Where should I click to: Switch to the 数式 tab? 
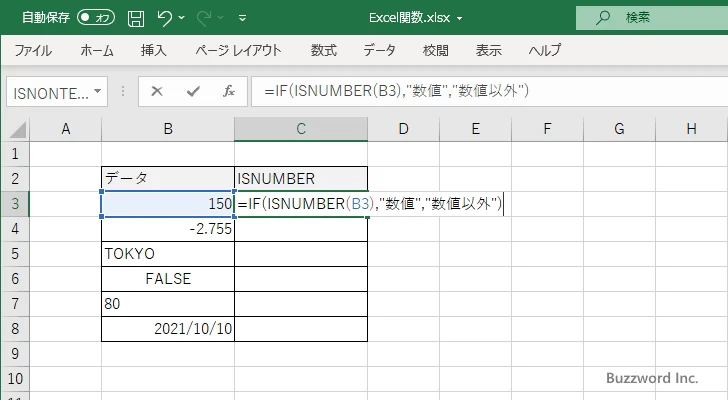324,50
